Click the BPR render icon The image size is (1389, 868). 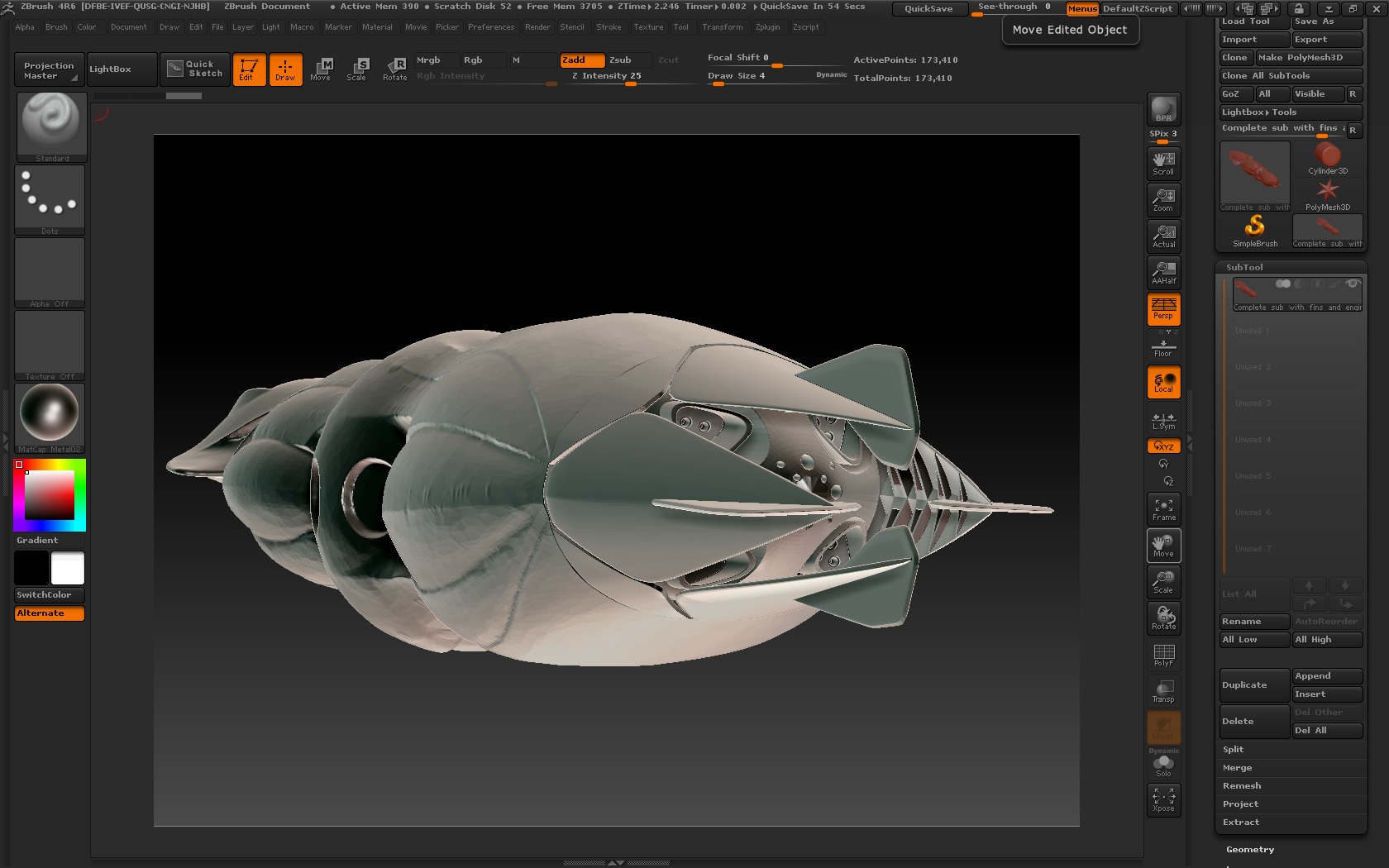point(1163,109)
